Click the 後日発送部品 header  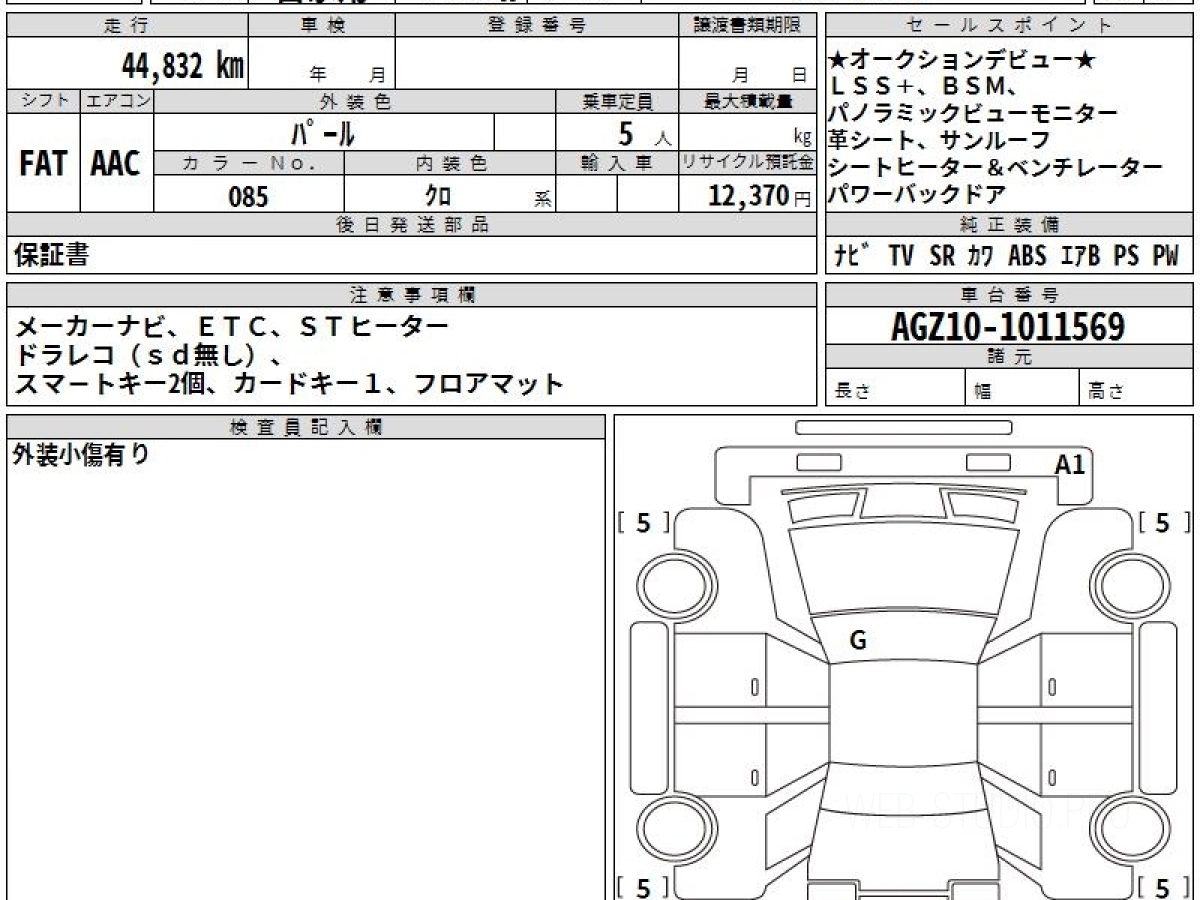click(x=412, y=224)
